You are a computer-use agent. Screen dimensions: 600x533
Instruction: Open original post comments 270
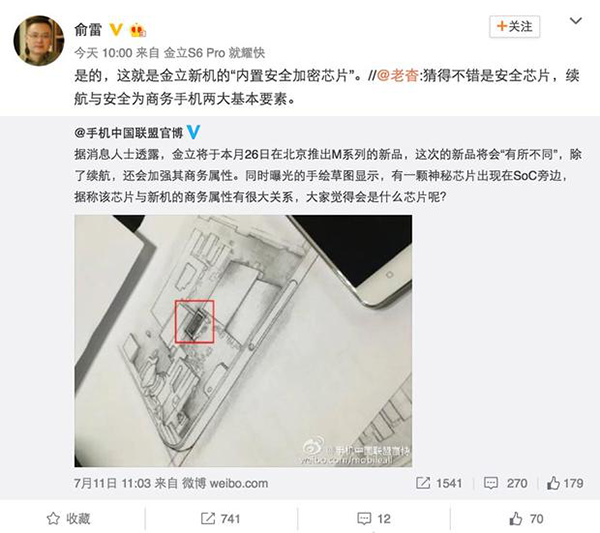click(x=505, y=483)
